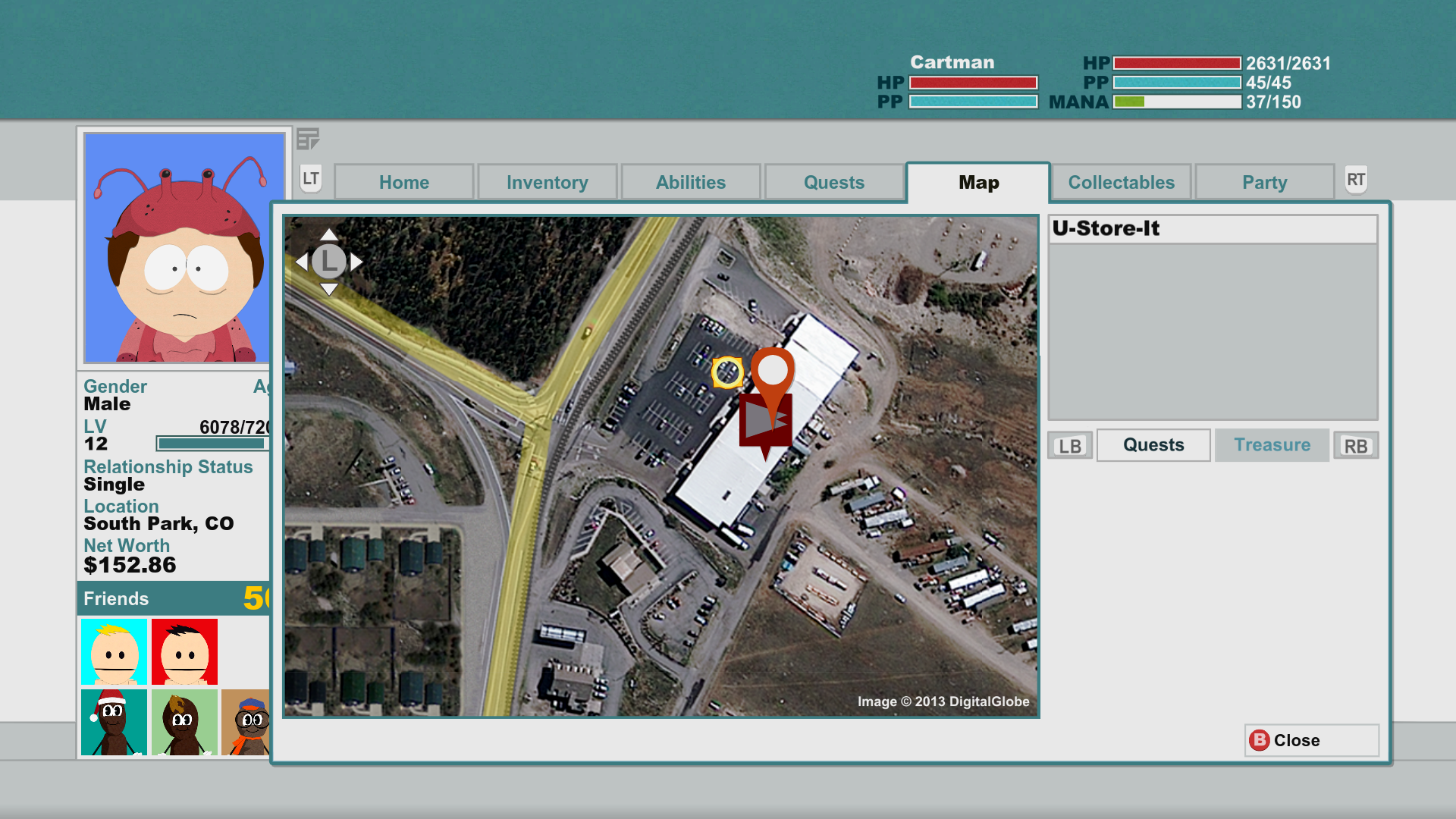Switch to the Inventory tab

[x=548, y=182]
